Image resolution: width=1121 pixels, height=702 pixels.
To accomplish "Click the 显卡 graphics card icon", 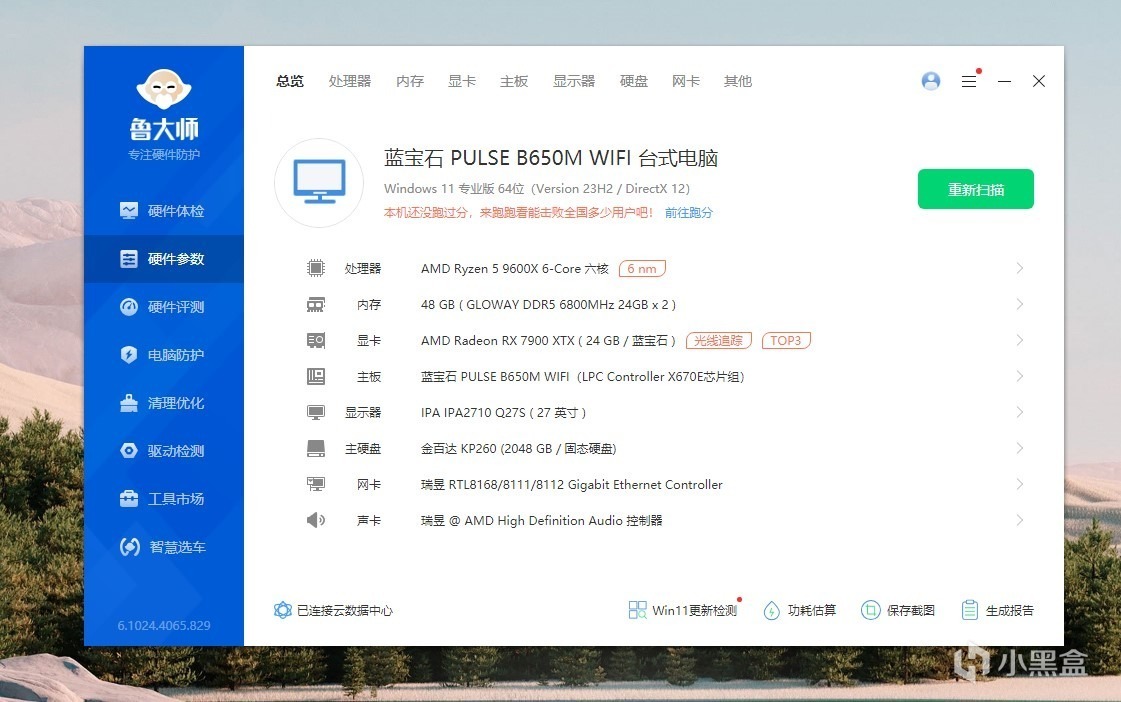I will pyautogui.click(x=315, y=340).
